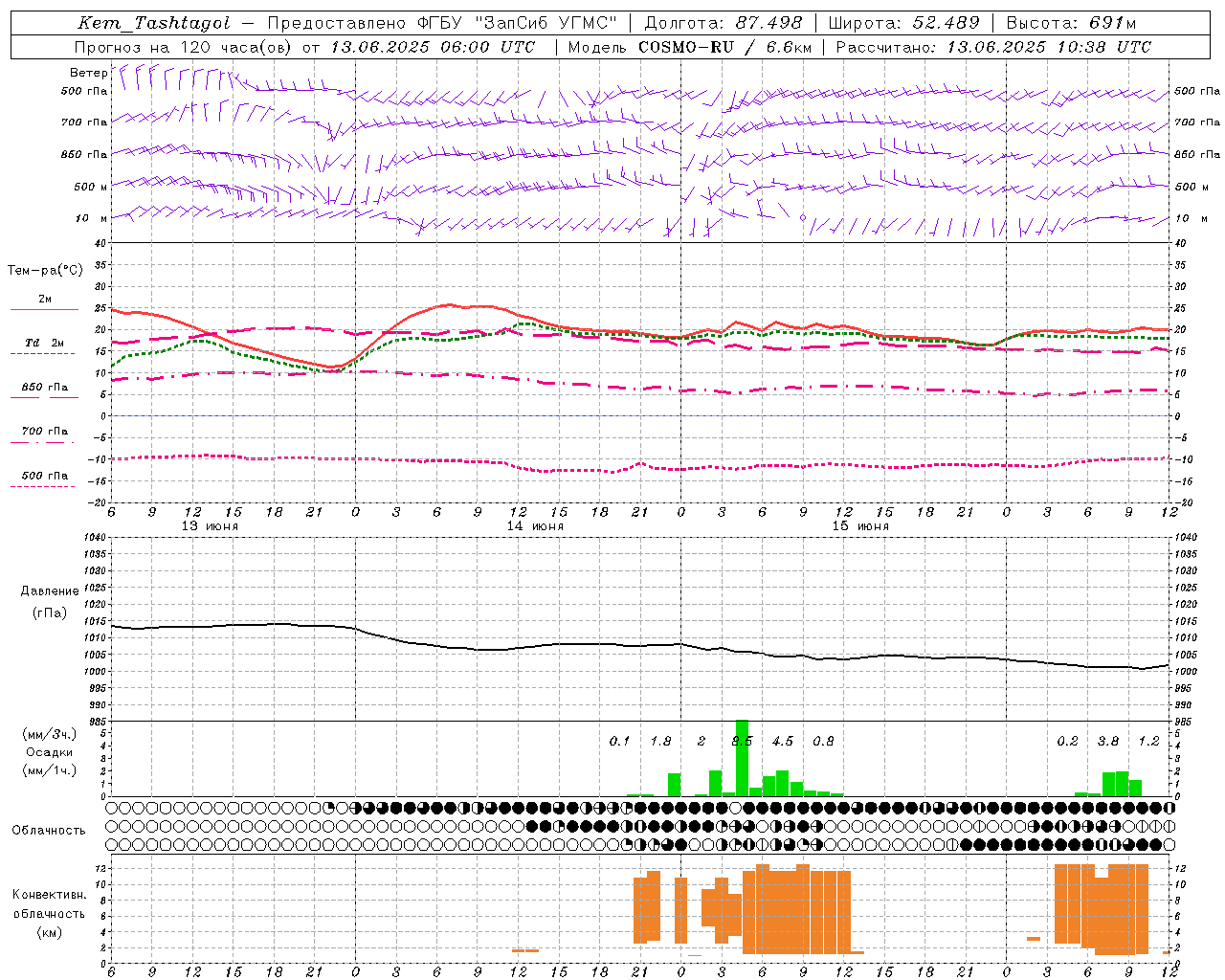Image resolution: width=1225 pixels, height=980 pixels.
Task: Click the 1.2 precipitation total value
Action: (1148, 741)
